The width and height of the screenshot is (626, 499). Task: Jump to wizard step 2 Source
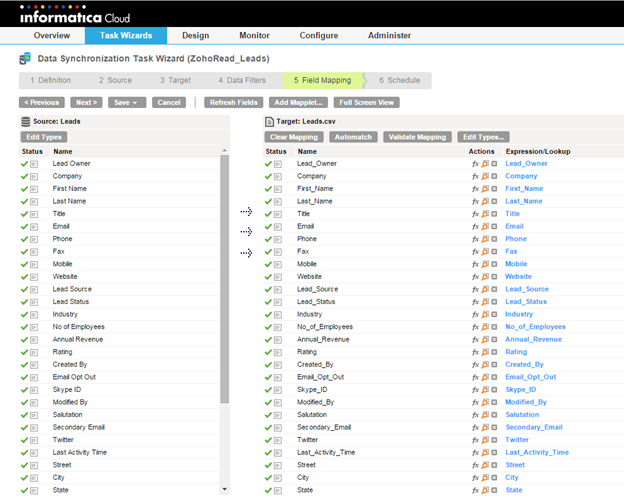point(115,80)
